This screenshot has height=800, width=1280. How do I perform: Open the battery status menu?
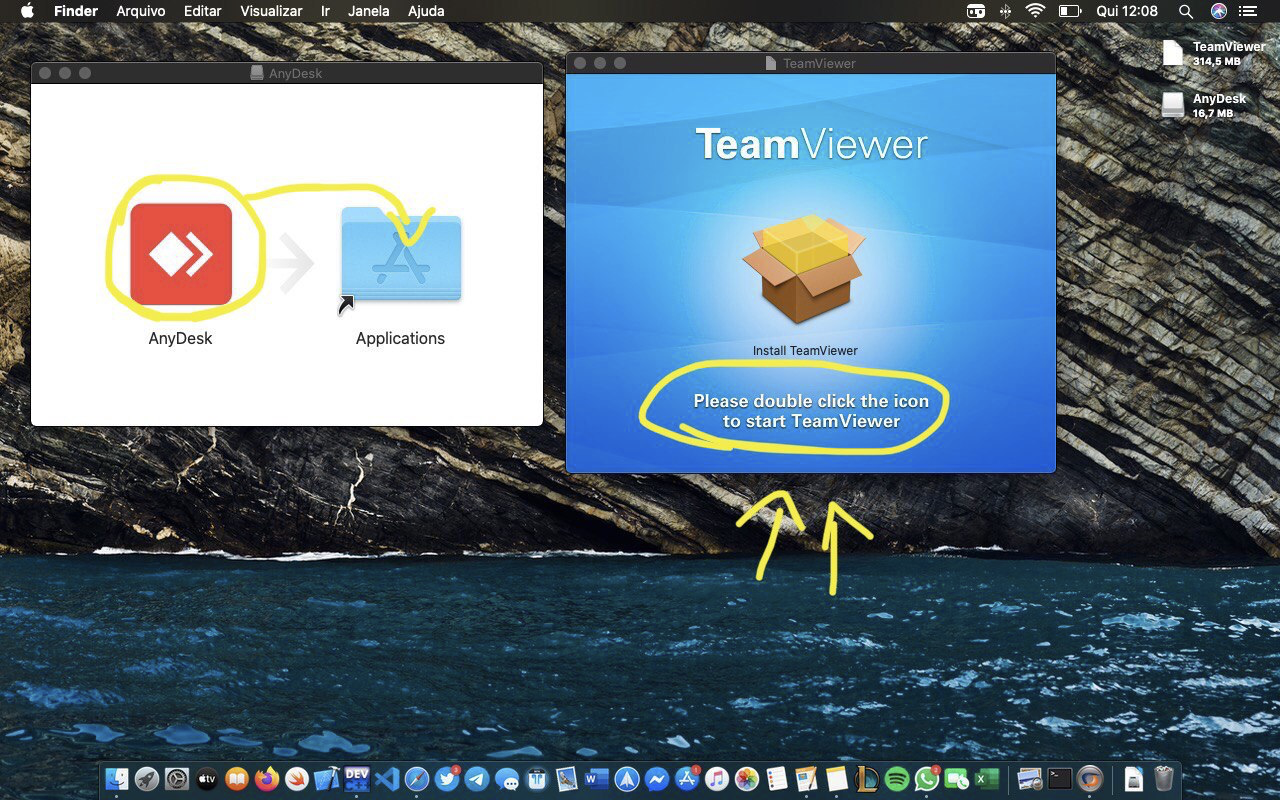pos(1069,11)
